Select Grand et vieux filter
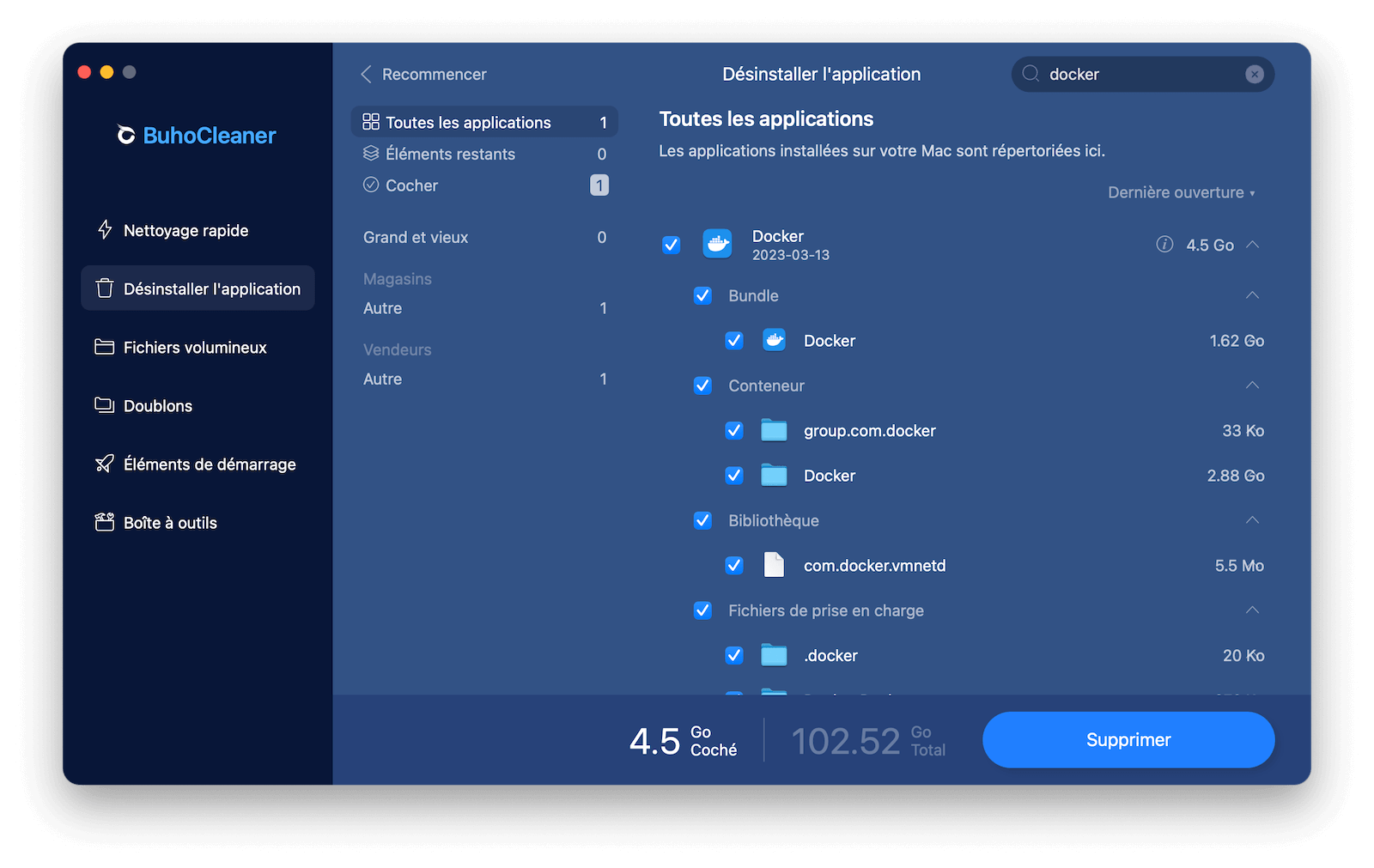Image resolution: width=1374 pixels, height=868 pixels. [484, 237]
